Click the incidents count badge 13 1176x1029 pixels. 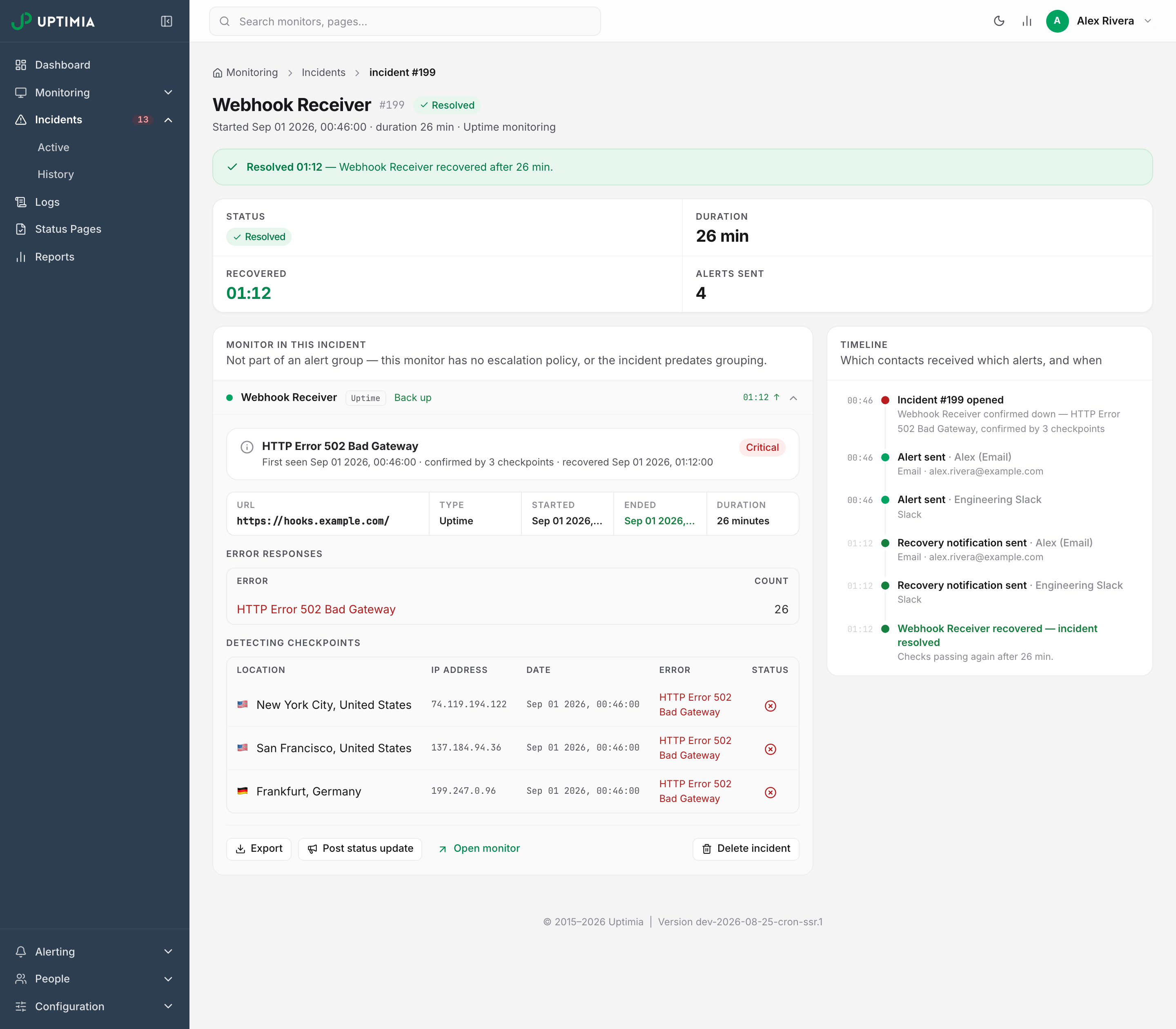coord(143,120)
